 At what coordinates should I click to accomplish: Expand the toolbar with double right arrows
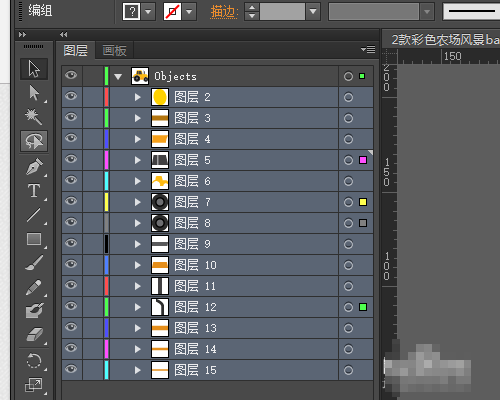tap(22, 34)
